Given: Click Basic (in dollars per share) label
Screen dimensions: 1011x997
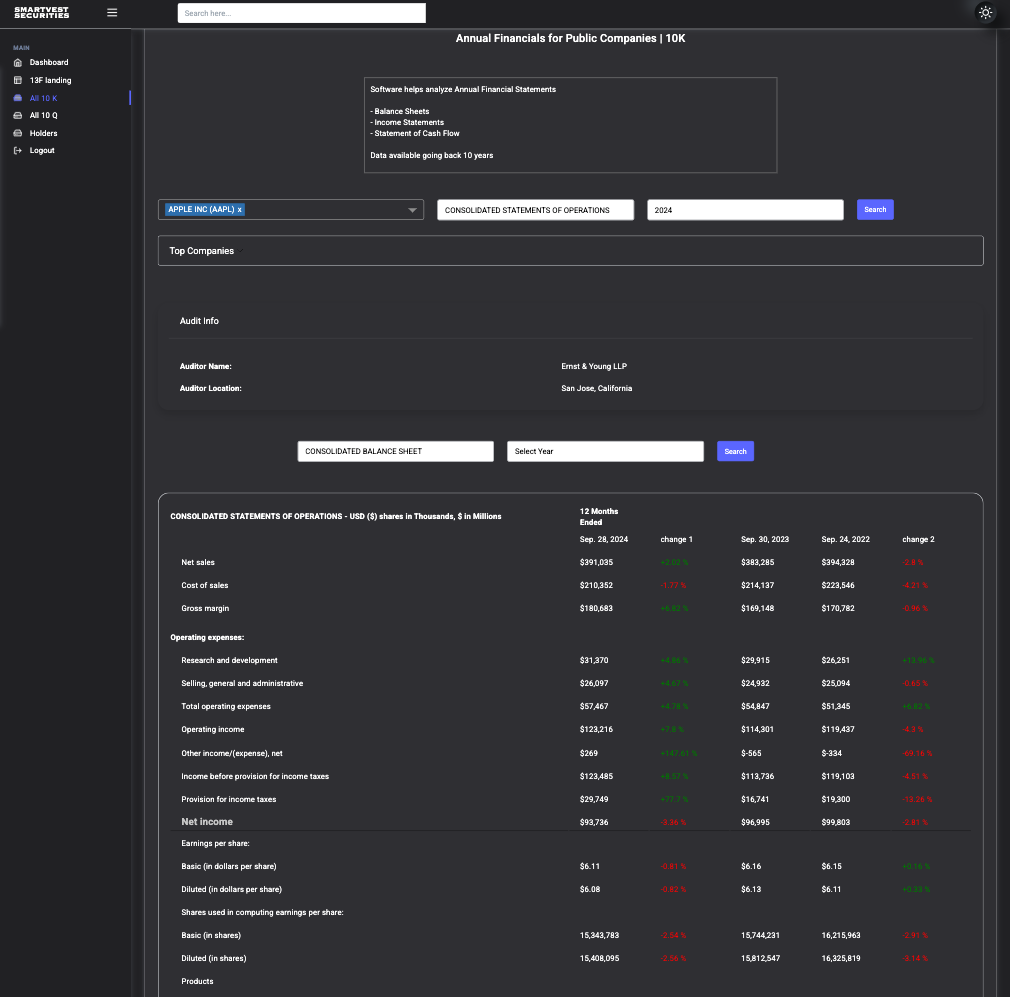Looking at the screenshot, I should click(x=229, y=867).
